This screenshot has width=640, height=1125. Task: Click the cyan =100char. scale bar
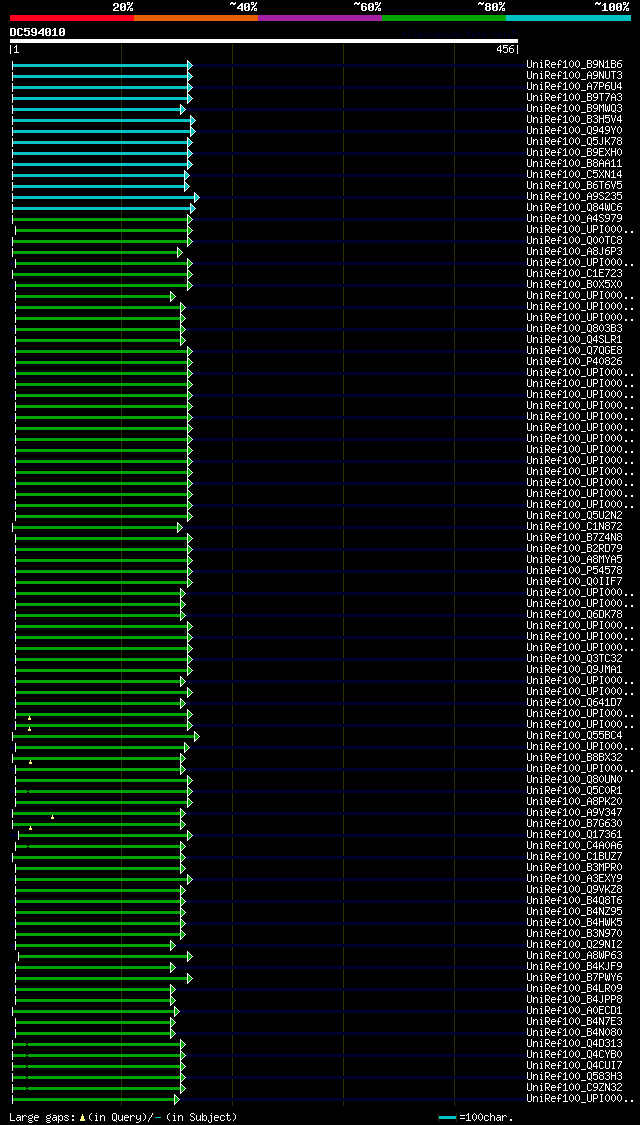(x=447, y=1118)
